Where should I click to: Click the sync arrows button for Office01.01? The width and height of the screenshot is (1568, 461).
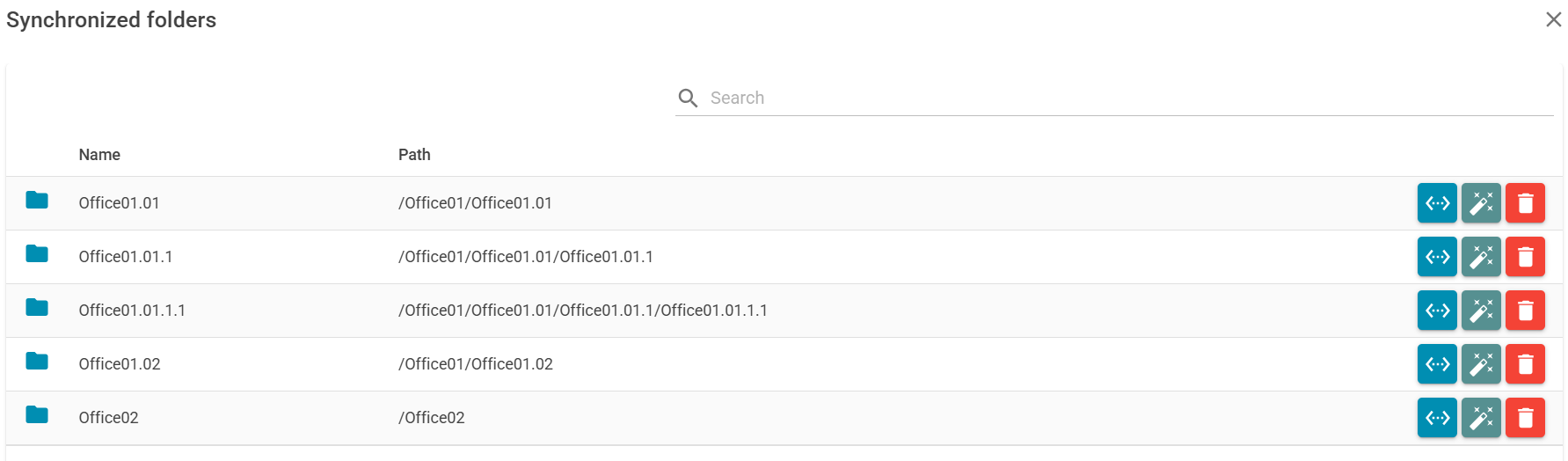(1437, 203)
